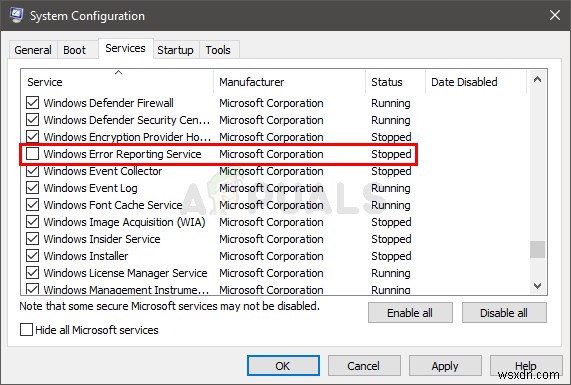Toggle Windows License Manager Service checkbox
This screenshot has height=385, width=571.
click(32, 273)
